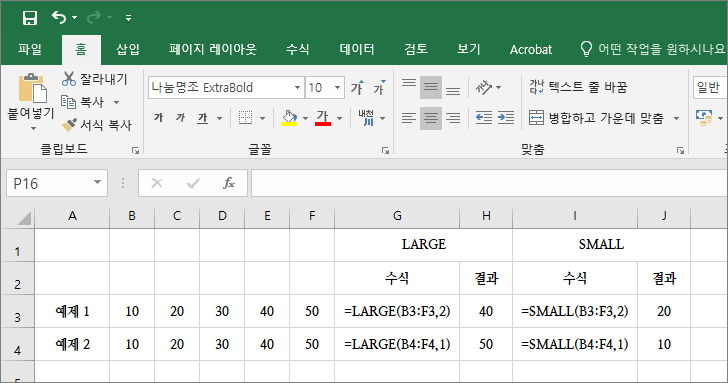Open the Customize Quick Access Toolbar arrow
This screenshot has width=728, height=383.
coord(128,18)
